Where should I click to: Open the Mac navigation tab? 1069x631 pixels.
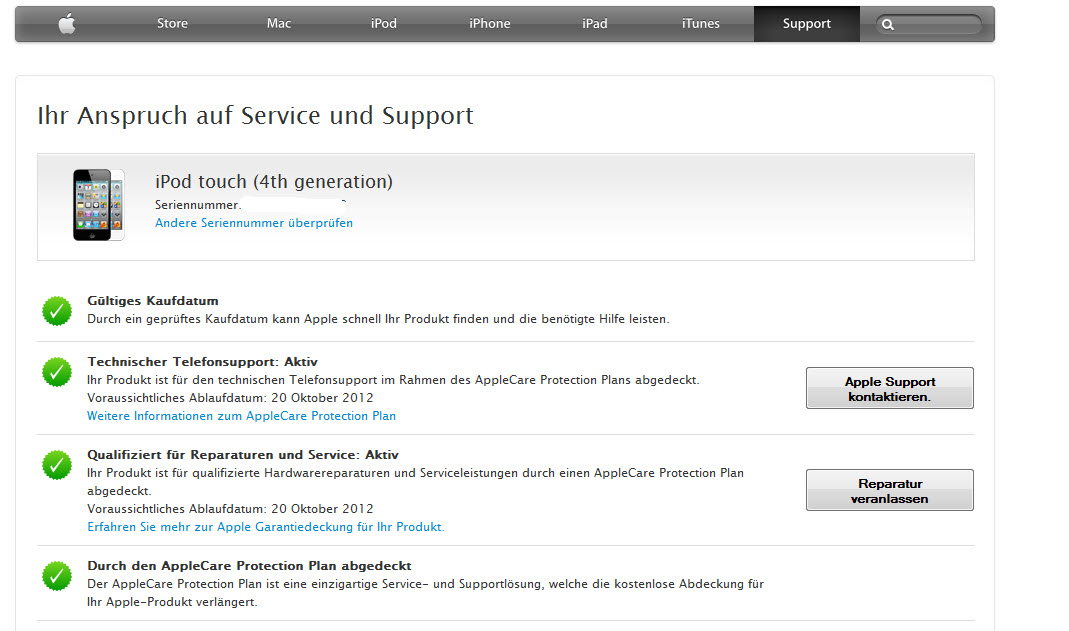pyautogui.click(x=279, y=24)
